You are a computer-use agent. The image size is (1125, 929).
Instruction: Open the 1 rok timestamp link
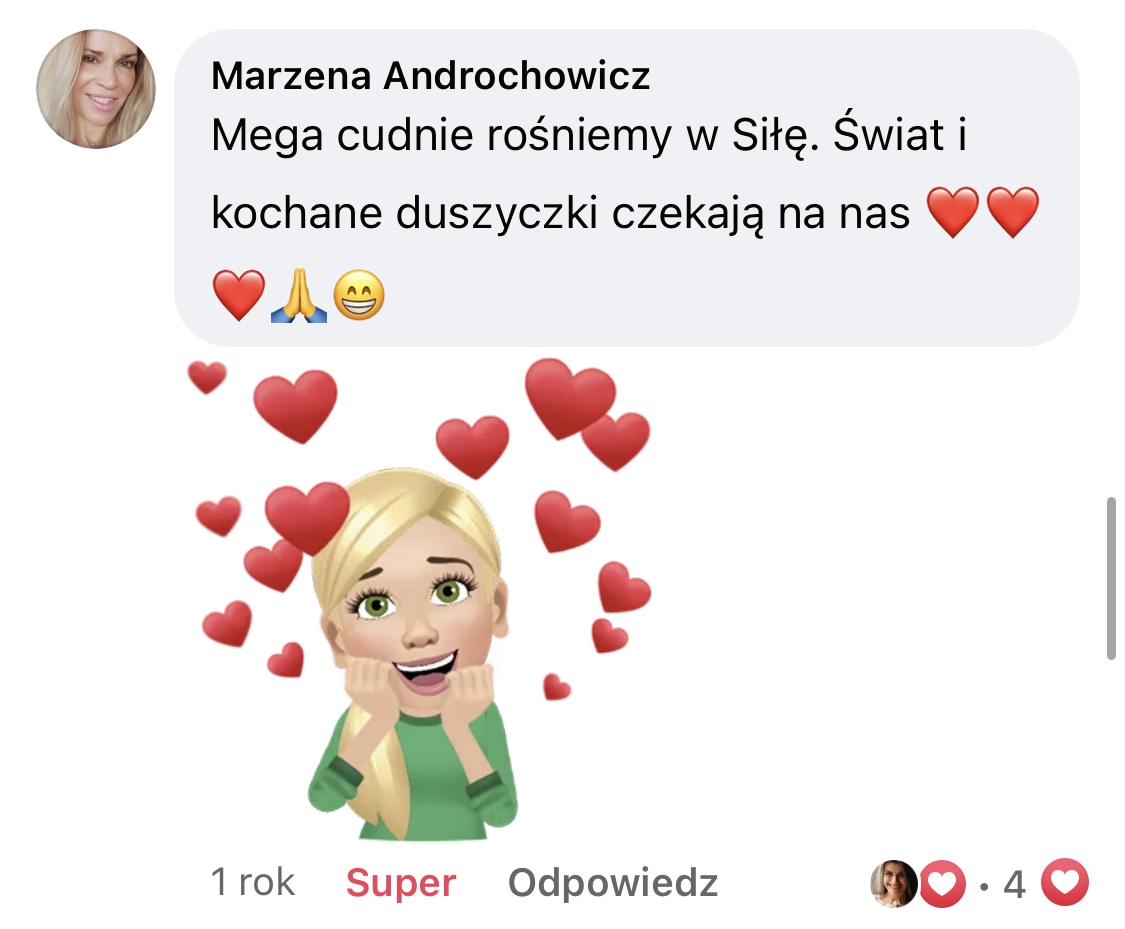pos(253,882)
